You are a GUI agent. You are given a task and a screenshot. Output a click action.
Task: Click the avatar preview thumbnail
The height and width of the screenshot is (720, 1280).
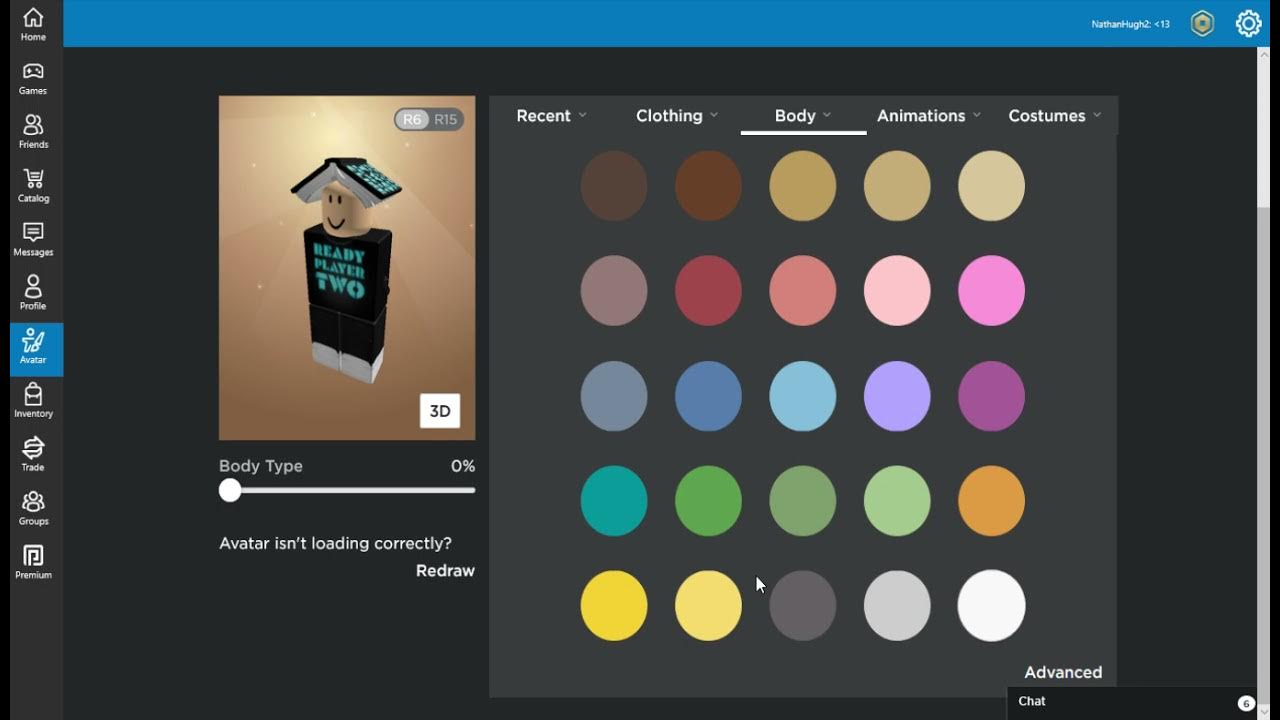point(347,268)
